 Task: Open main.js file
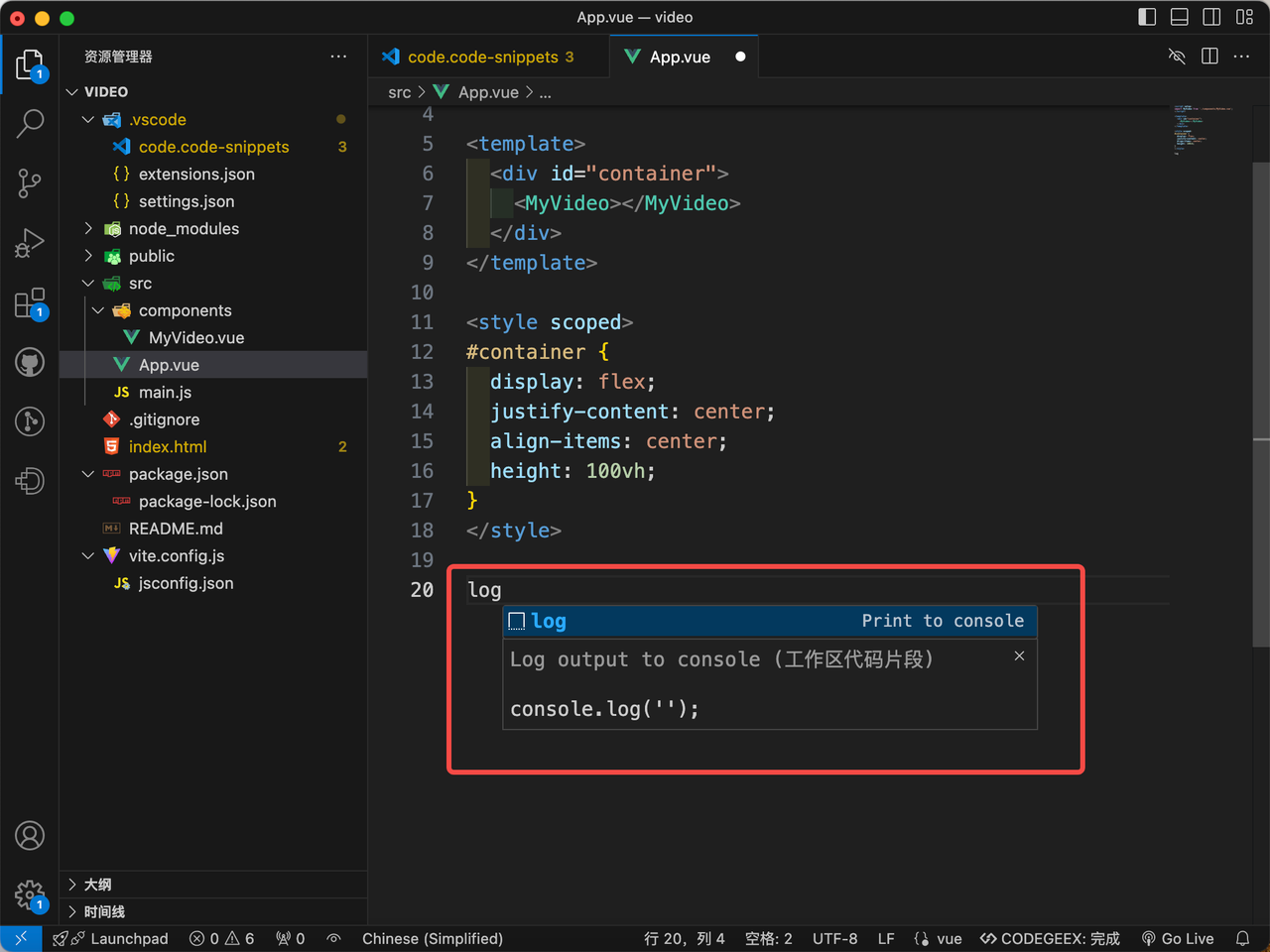point(213,392)
